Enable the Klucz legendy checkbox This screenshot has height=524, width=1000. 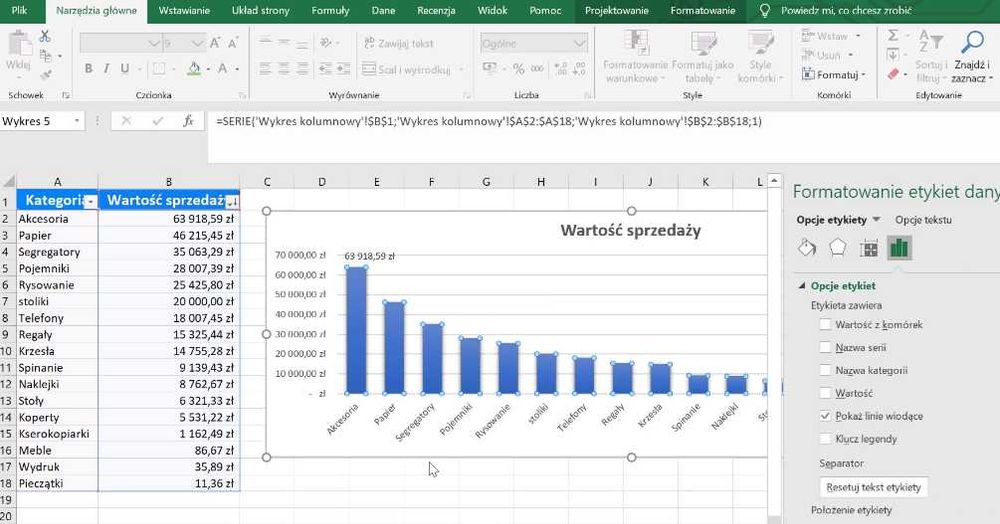click(x=825, y=439)
